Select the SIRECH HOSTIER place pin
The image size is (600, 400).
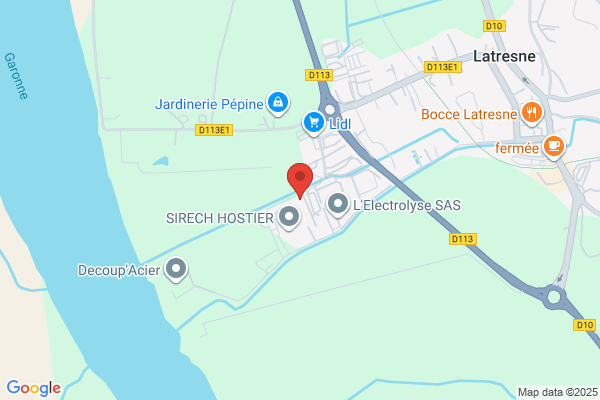(x=289, y=217)
